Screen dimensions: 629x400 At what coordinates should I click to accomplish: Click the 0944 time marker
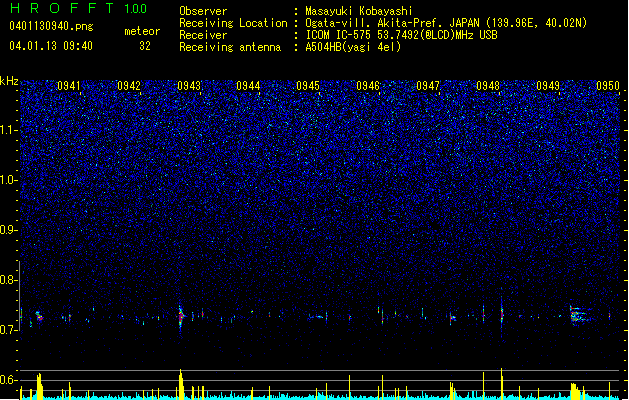click(248, 86)
